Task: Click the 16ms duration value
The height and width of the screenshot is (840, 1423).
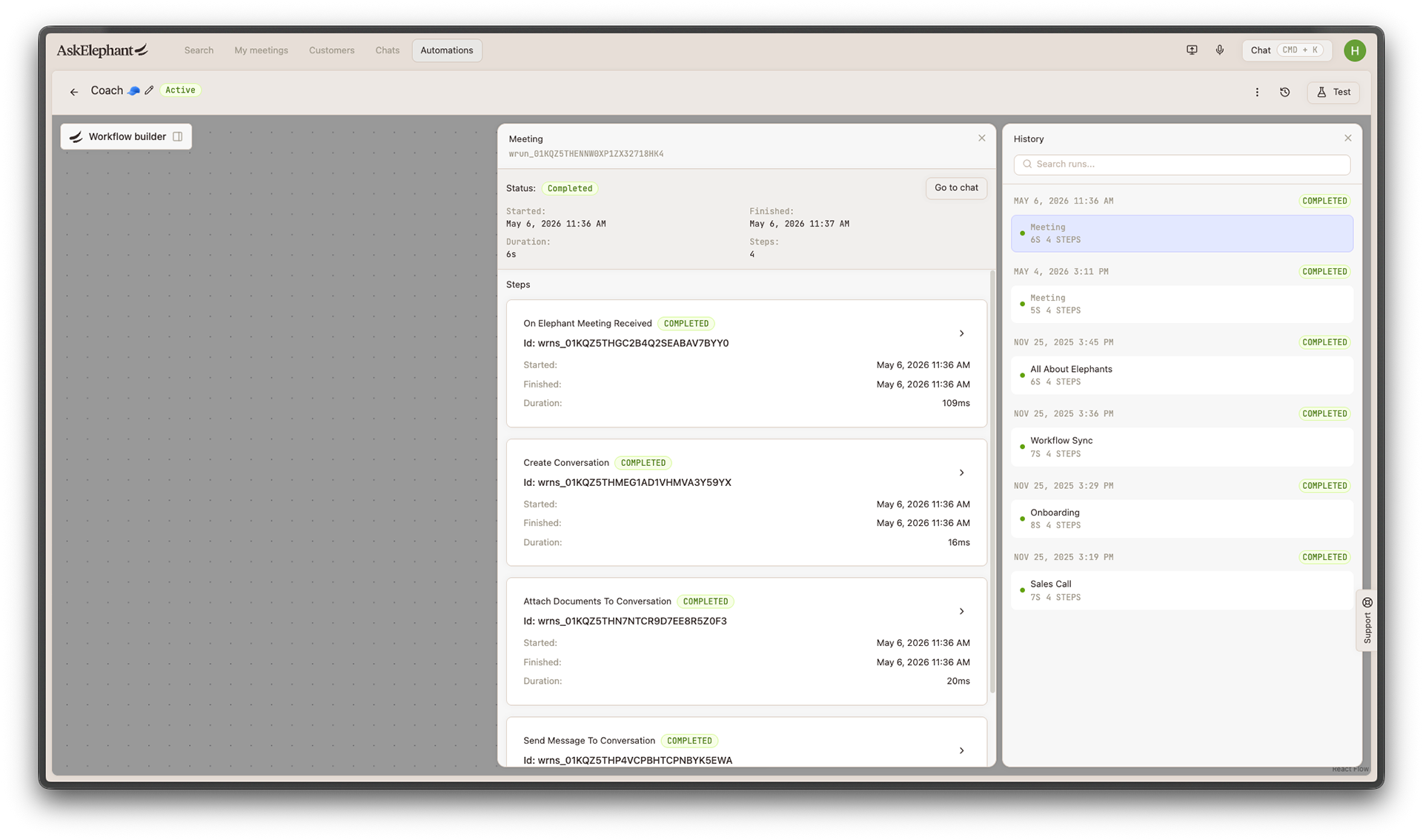Action: (959, 543)
